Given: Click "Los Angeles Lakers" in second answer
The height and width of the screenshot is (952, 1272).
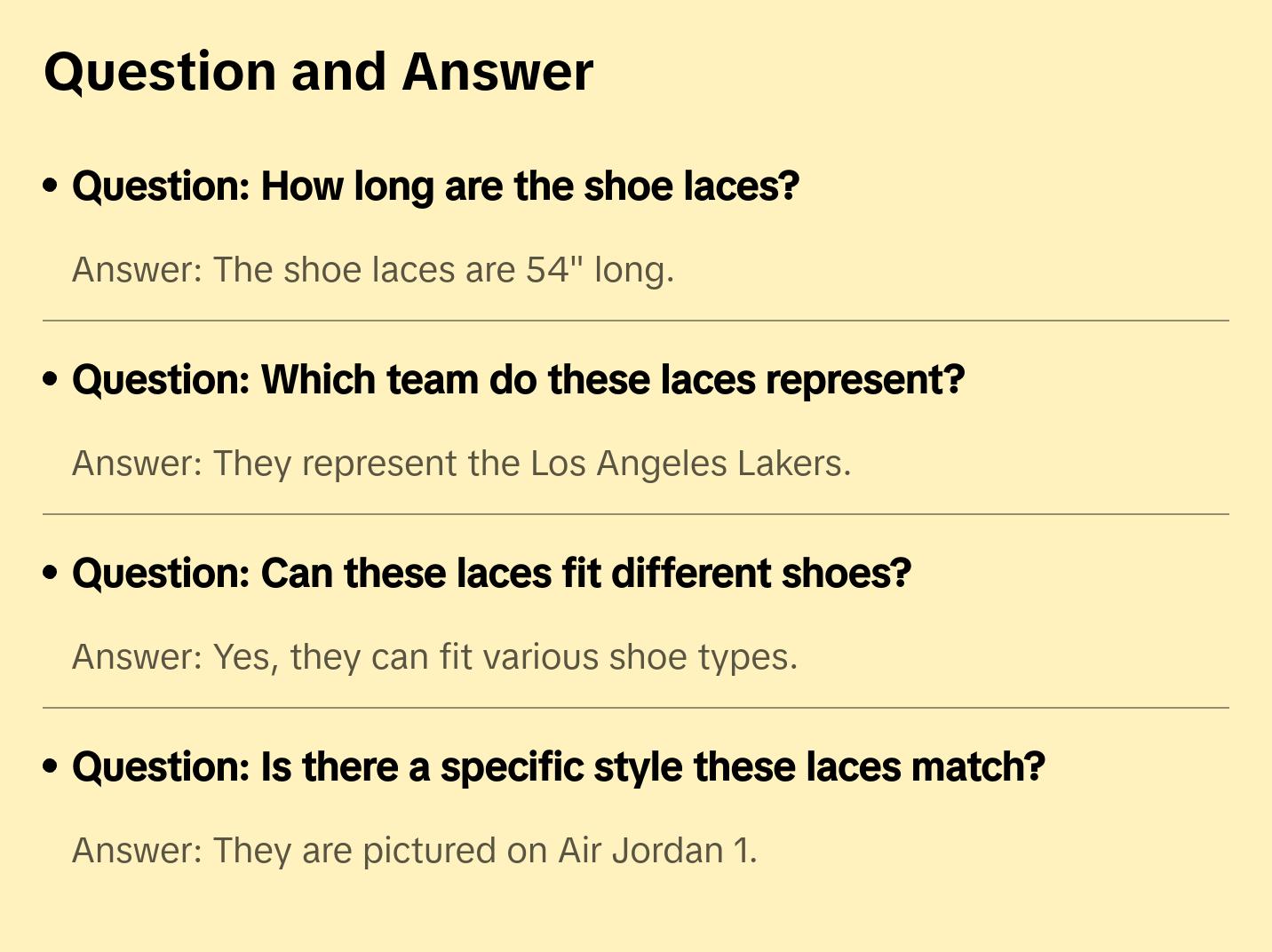Looking at the screenshot, I should pyautogui.click(x=690, y=464).
